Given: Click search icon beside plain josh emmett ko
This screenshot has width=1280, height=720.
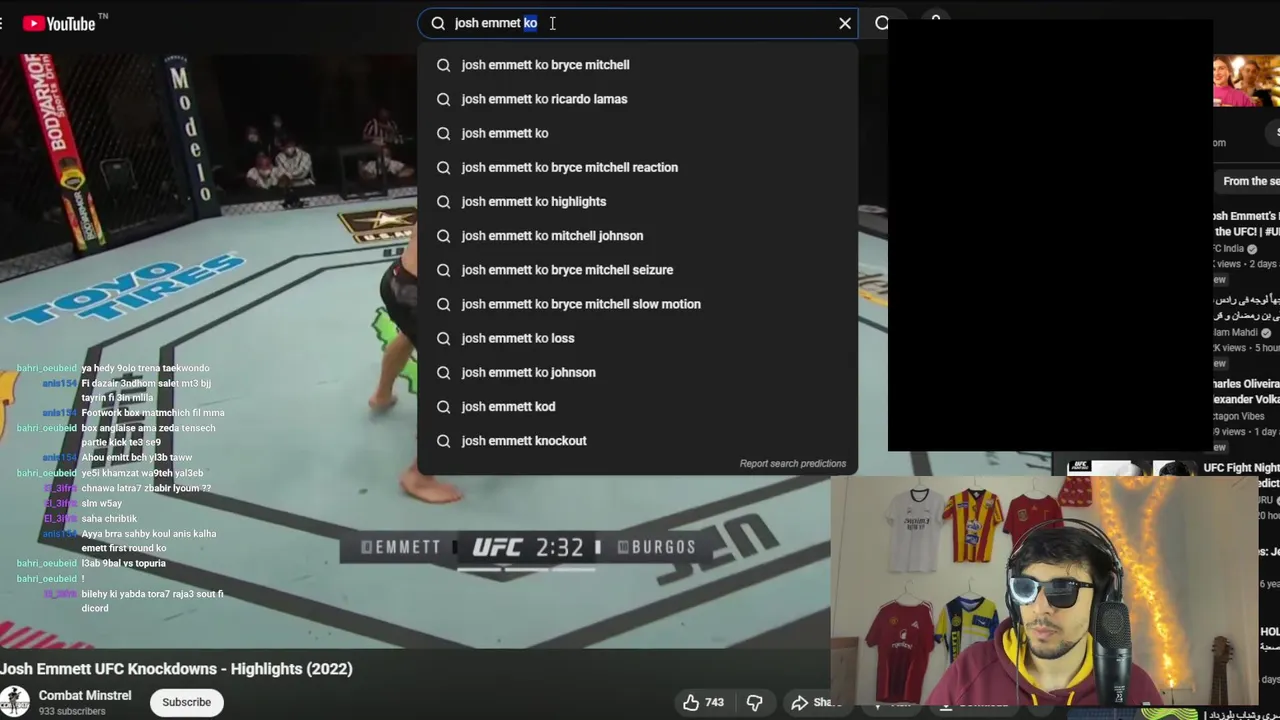Looking at the screenshot, I should point(443,133).
